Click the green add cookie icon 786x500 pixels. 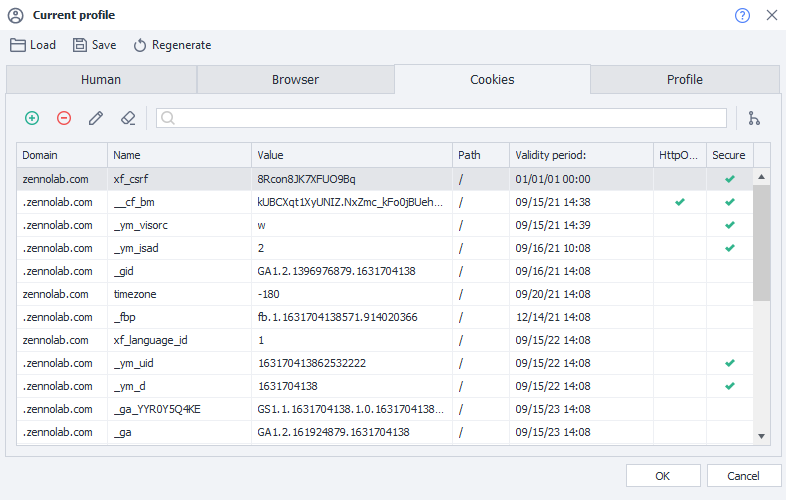(32, 118)
